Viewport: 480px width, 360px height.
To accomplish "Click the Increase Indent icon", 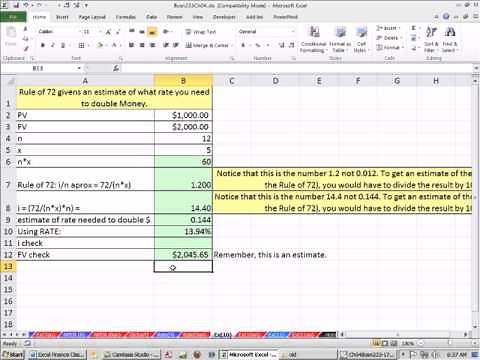I will pyautogui.click(x=176, y=45).
